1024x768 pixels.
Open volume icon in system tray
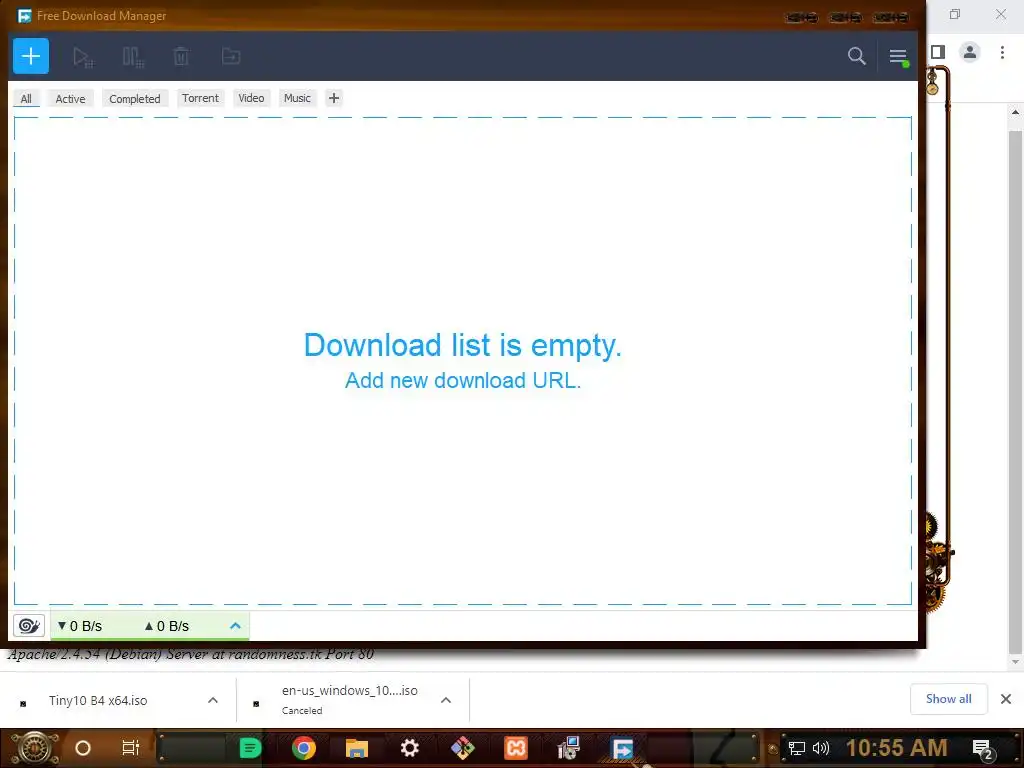pyautogui.click(x=821, y=748)
